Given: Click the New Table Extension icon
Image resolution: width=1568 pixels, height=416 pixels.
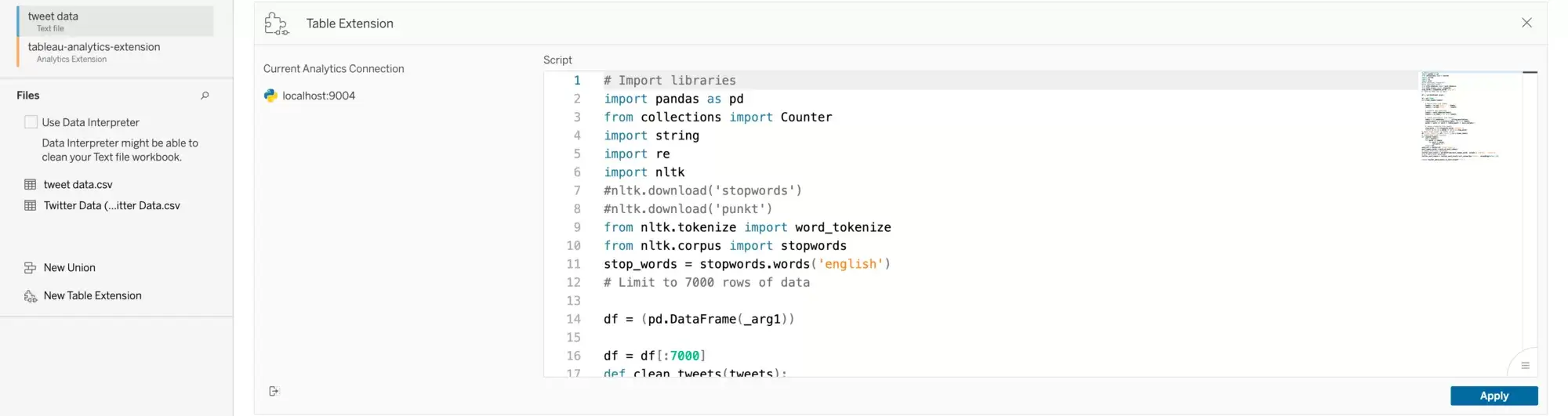Looking at the screenshot, I should [x=31, y=296].
